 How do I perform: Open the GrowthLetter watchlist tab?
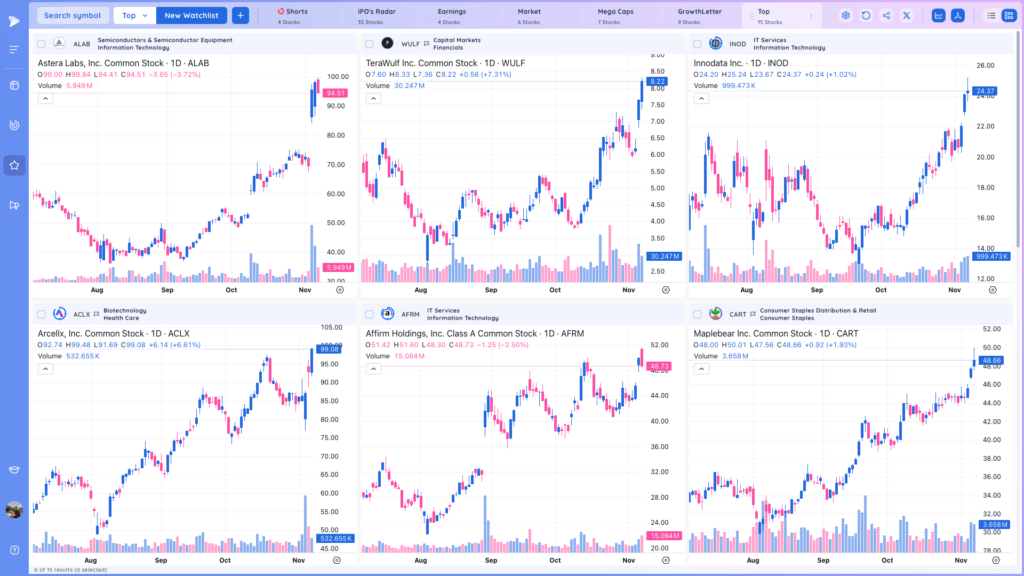[699, 16]
